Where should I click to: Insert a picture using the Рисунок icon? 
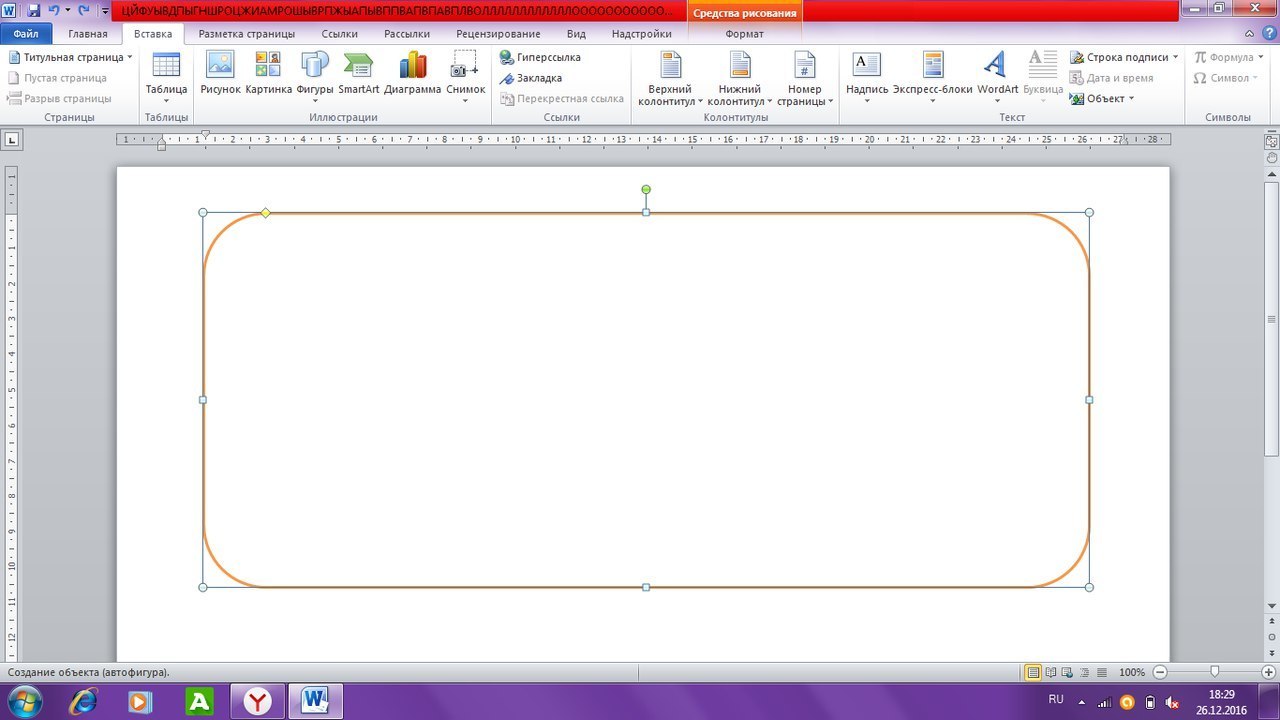(220, 72)
